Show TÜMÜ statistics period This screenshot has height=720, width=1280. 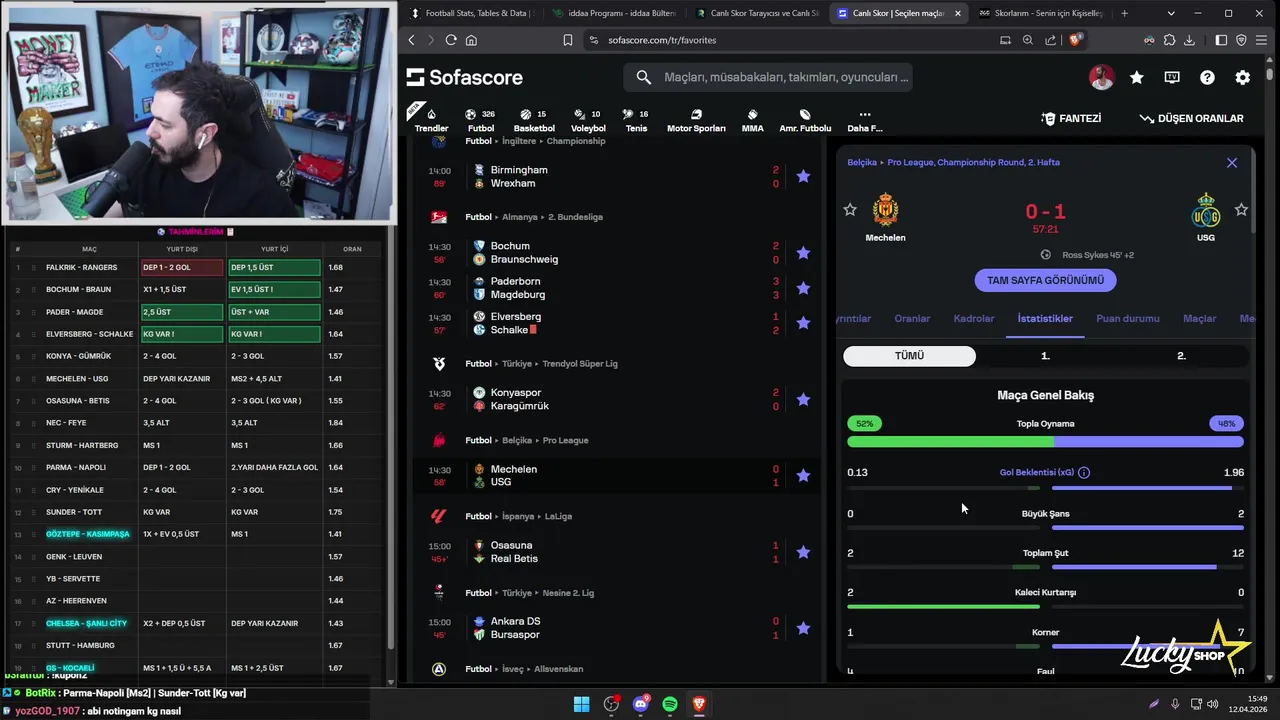(909, 356)
